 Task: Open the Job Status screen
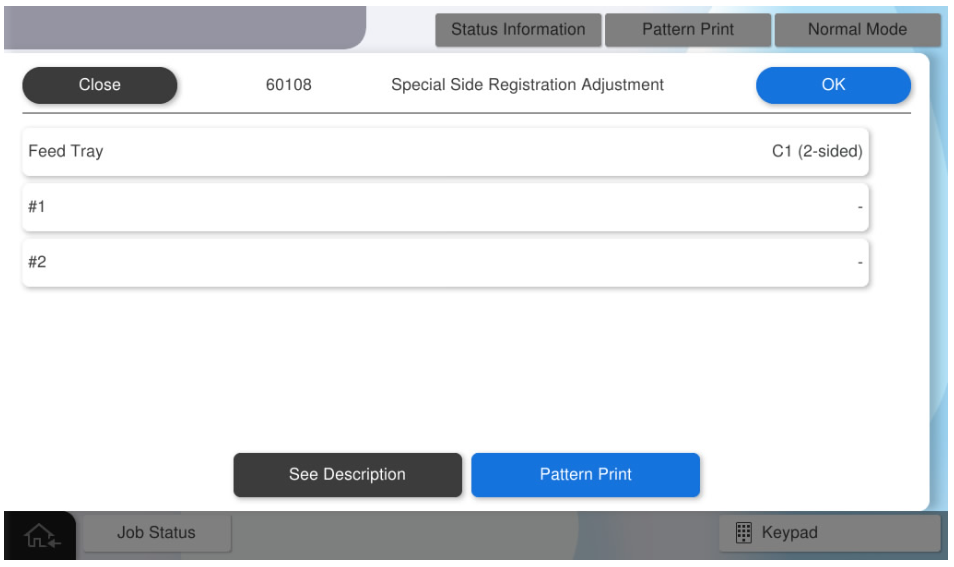click(156, 533)
